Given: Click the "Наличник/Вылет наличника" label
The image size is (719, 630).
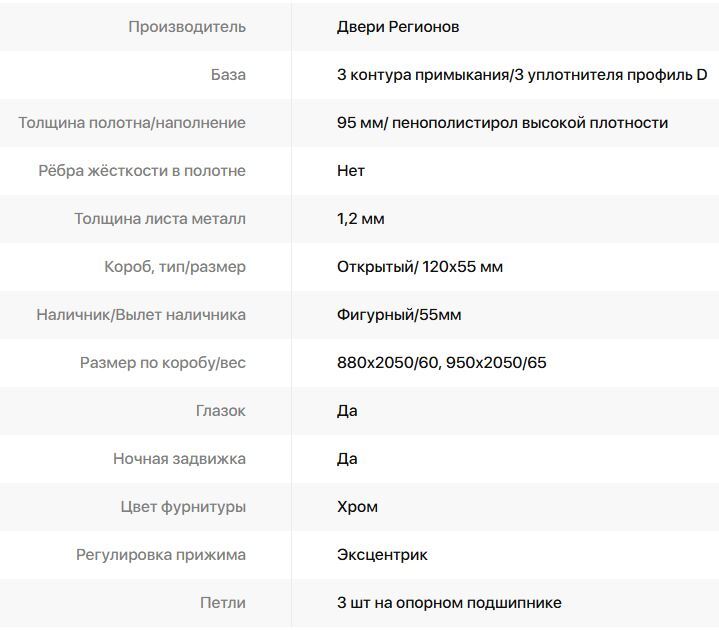Looking at the screenshot, I should click(x=141, y=315).
